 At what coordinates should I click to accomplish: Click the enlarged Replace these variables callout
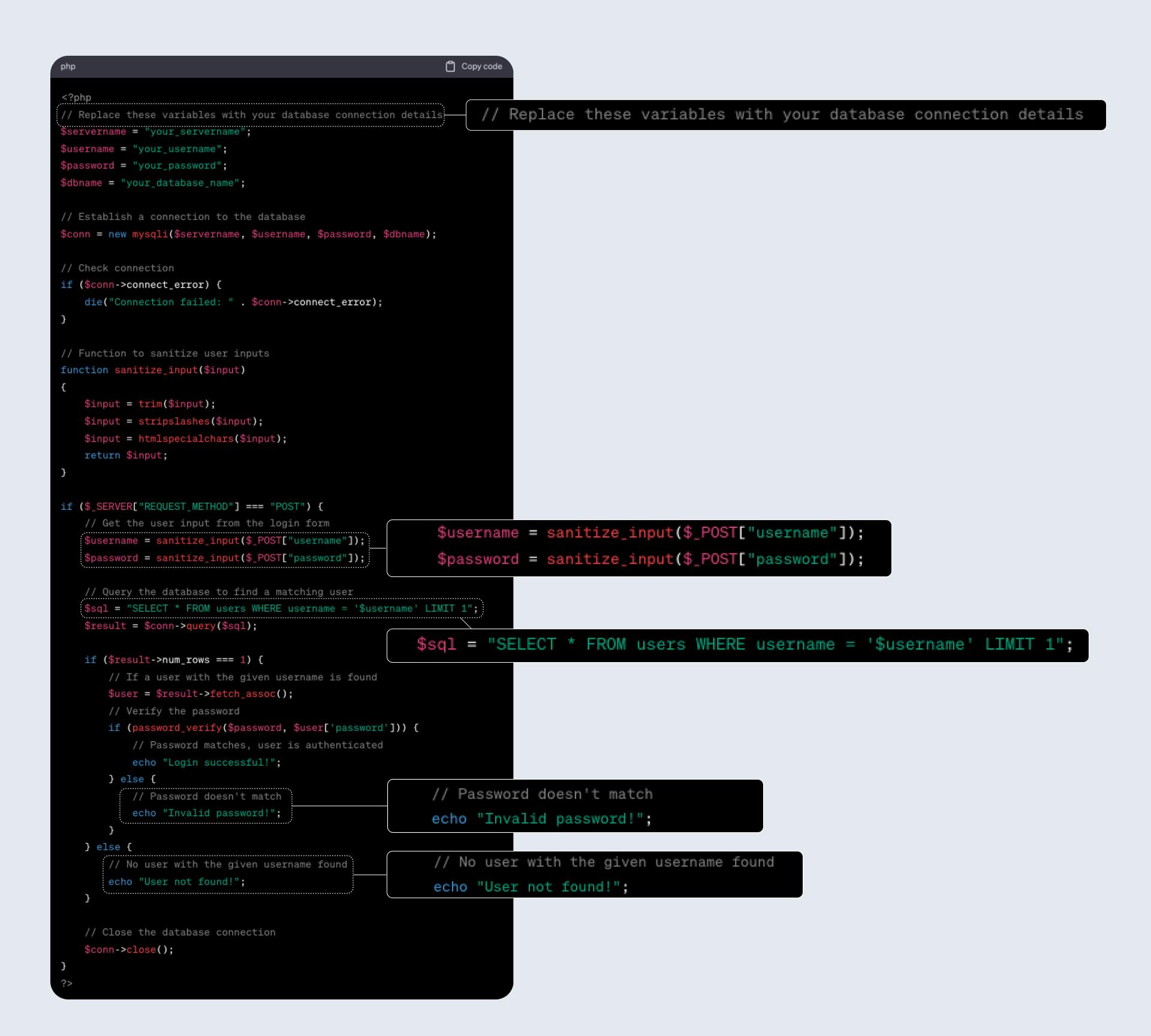click(786, 115)
